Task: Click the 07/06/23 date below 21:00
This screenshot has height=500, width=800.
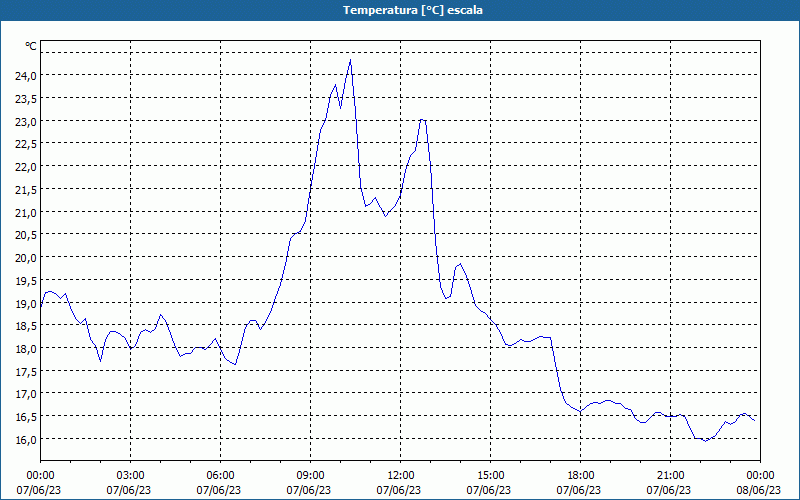Action: [x=669, y=490]
